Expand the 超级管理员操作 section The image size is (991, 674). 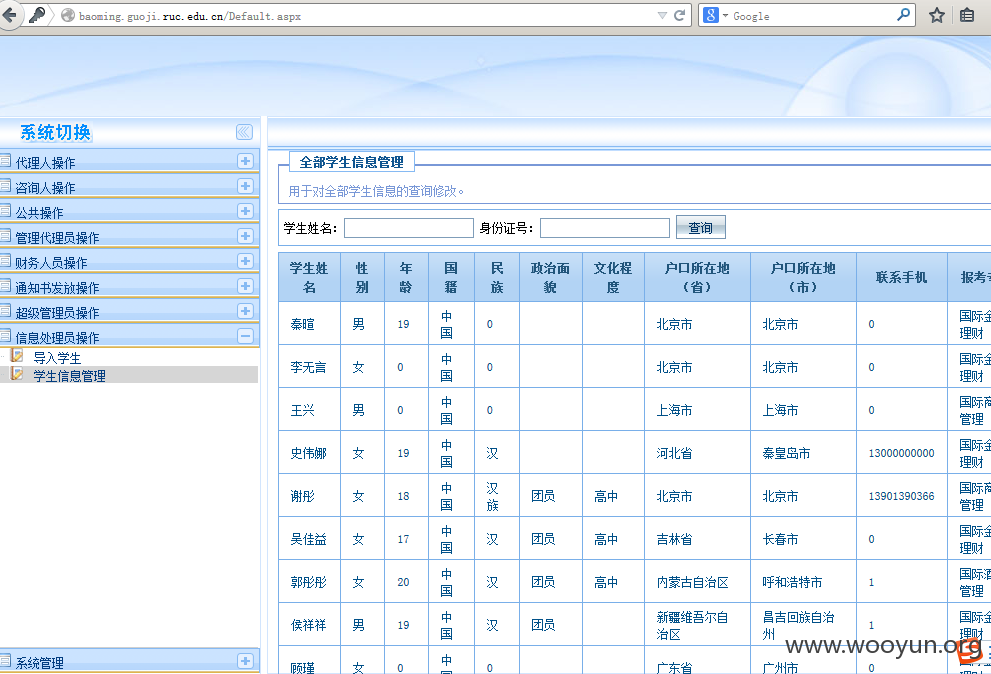(x=245, y=311)
